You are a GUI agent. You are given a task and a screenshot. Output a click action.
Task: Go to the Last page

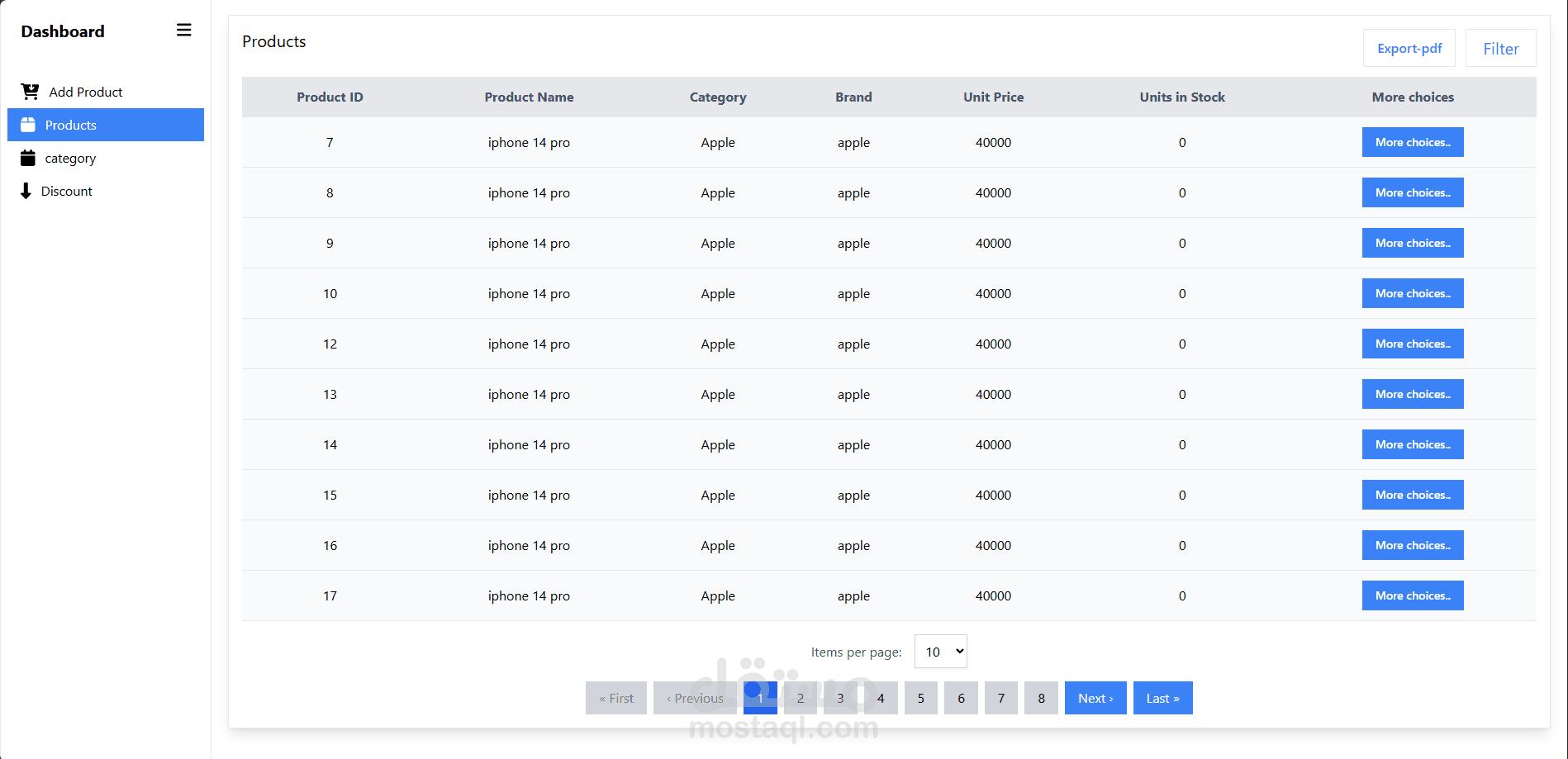pos(1163,698)
